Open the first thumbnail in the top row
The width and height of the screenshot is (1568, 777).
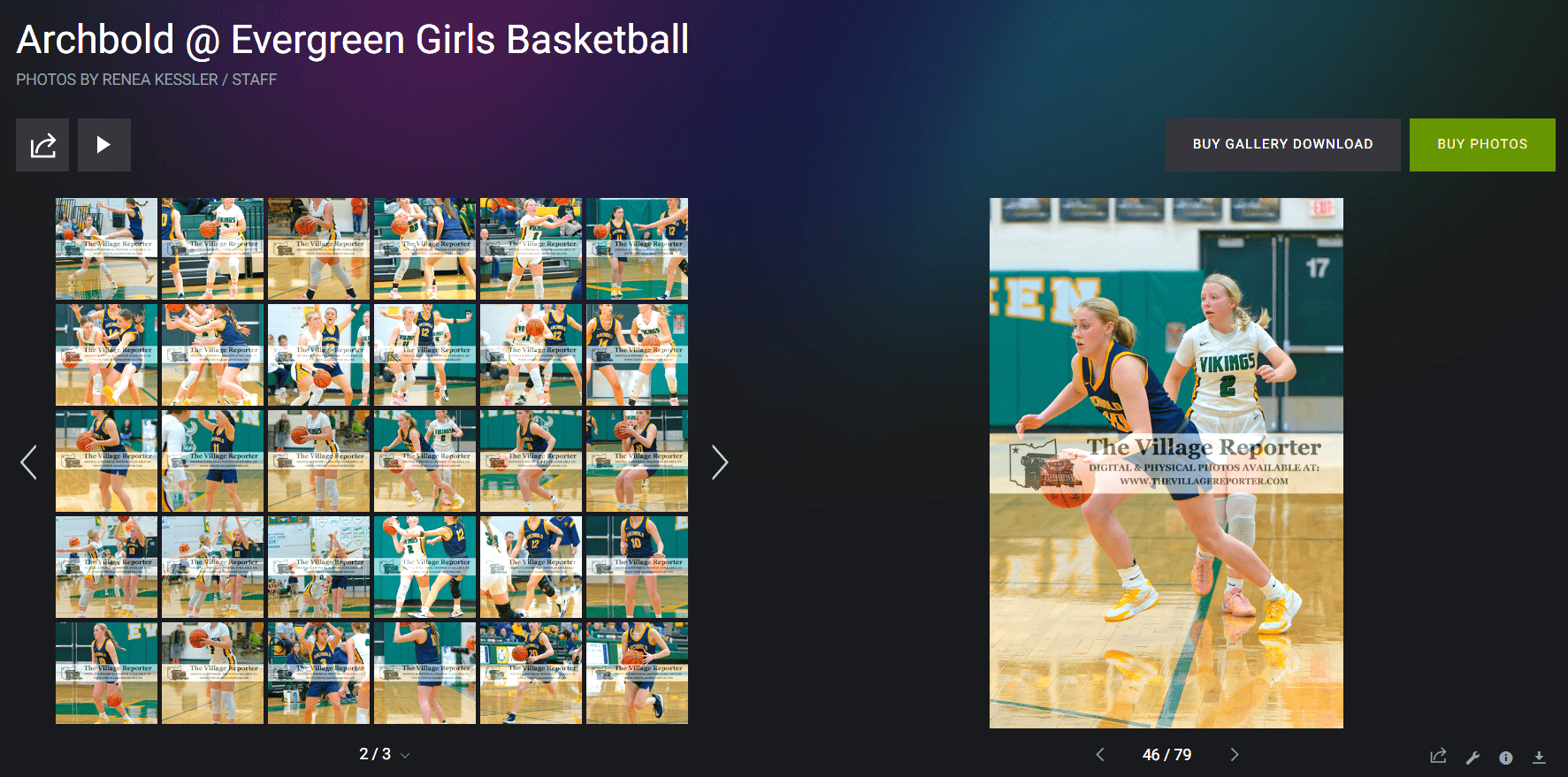coord(106,248)
